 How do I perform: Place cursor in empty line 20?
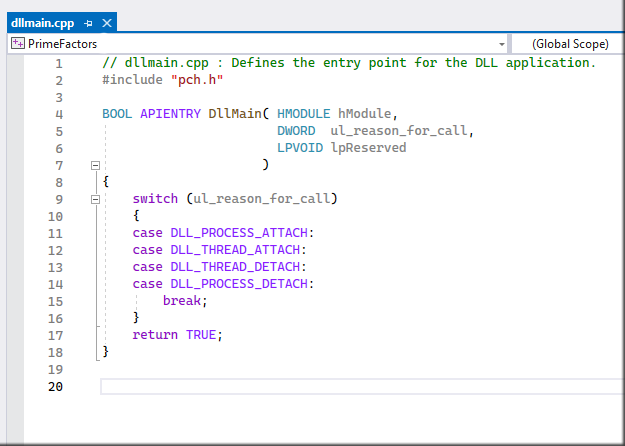click(x=362, y=387)
